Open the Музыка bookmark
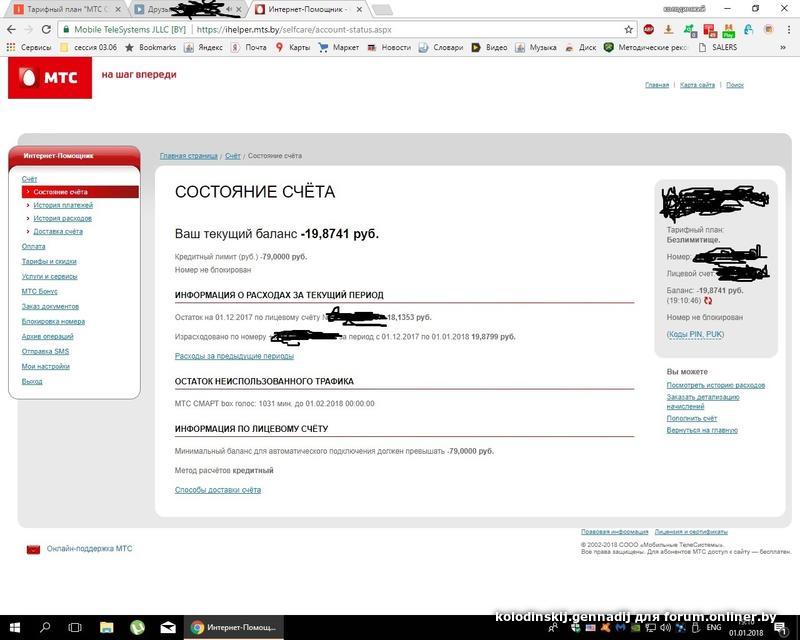 (536, 47)
